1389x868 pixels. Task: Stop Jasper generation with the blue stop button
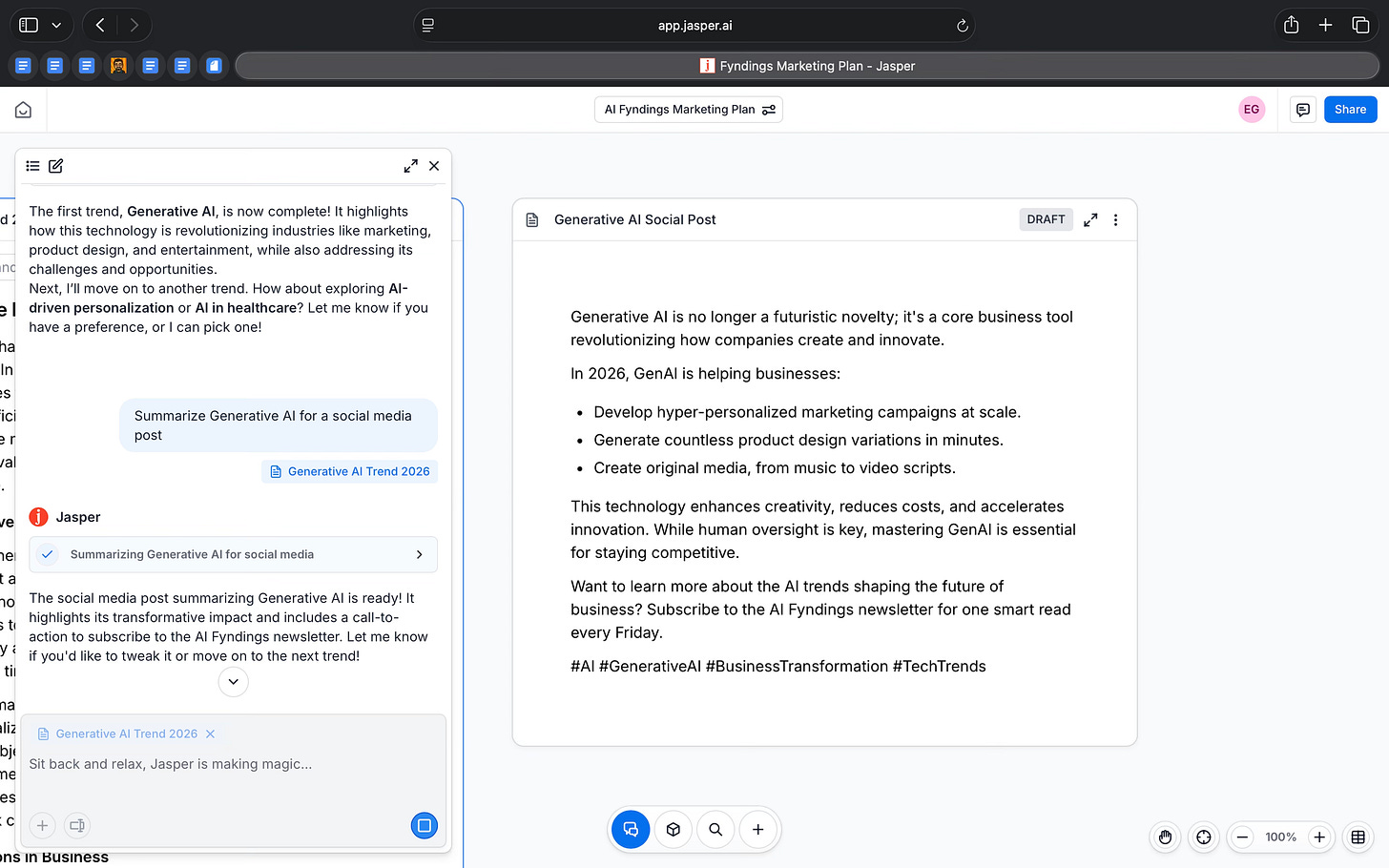coord(425,825)
